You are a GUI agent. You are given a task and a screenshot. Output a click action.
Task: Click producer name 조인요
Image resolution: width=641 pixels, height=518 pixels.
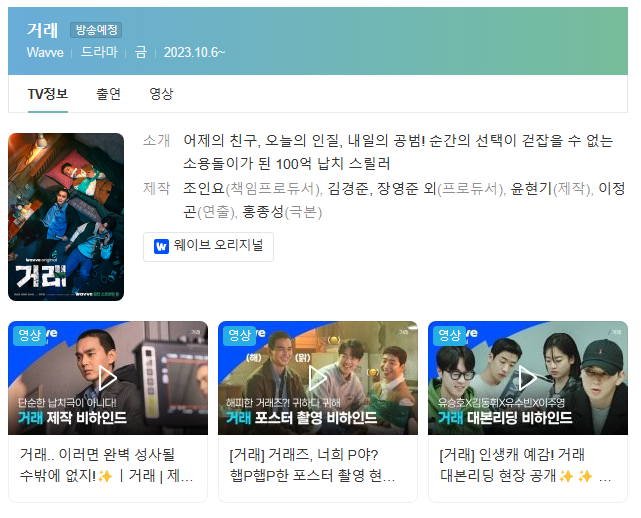[204, 188]
